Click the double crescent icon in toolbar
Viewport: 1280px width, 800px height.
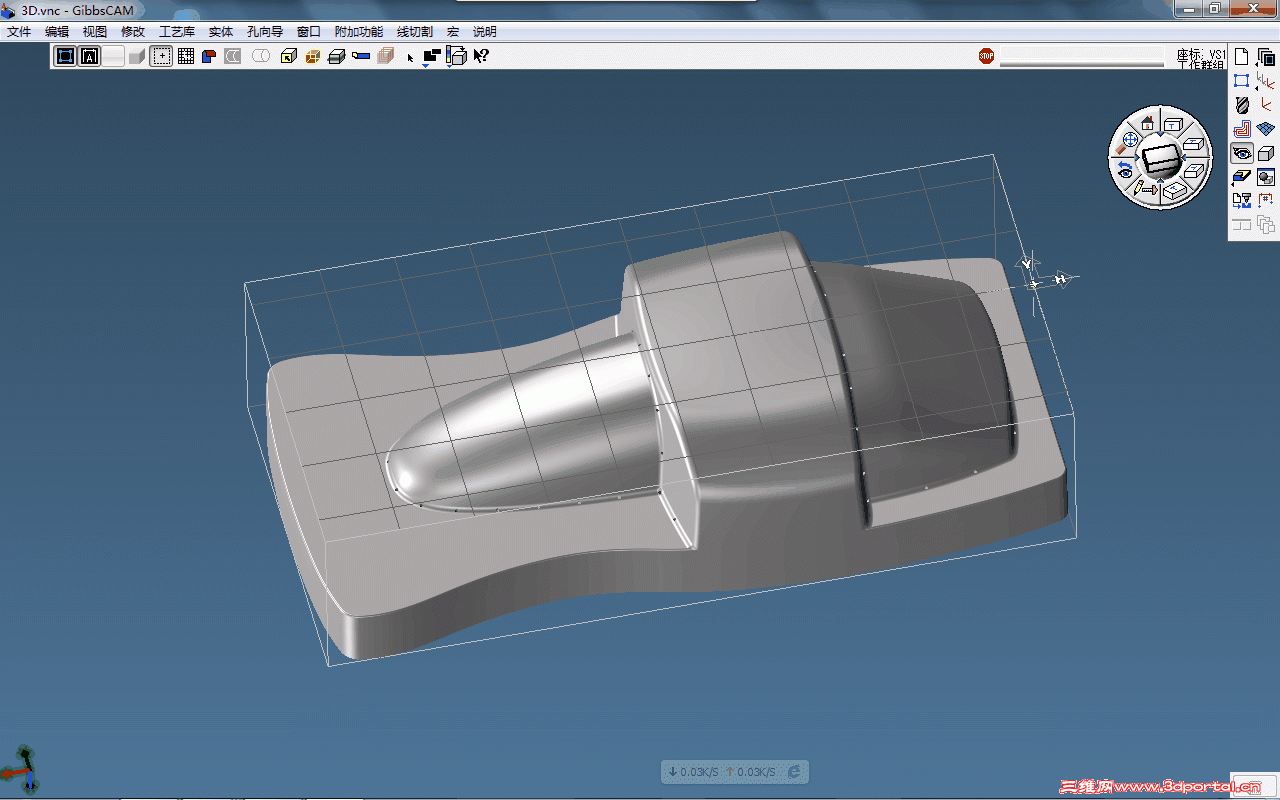[233, 56]
